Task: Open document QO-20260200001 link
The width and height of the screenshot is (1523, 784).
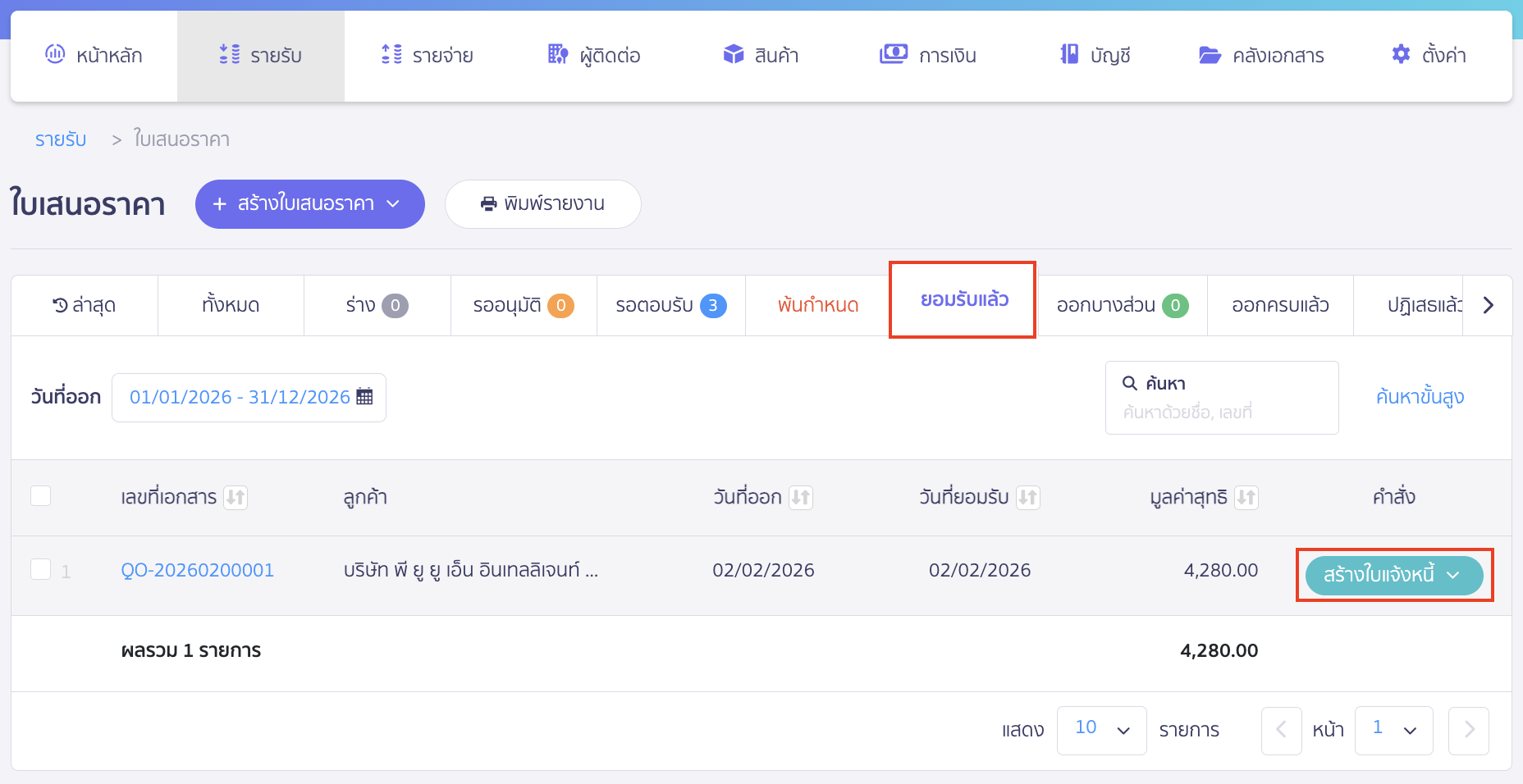Action: coord(198,569)
